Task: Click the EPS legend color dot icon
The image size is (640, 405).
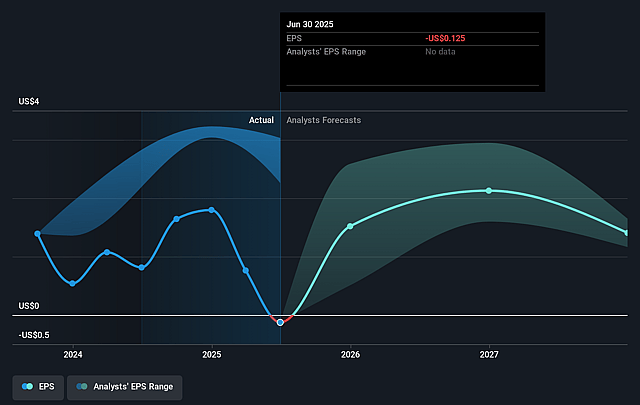Action: tap(27, 387)
